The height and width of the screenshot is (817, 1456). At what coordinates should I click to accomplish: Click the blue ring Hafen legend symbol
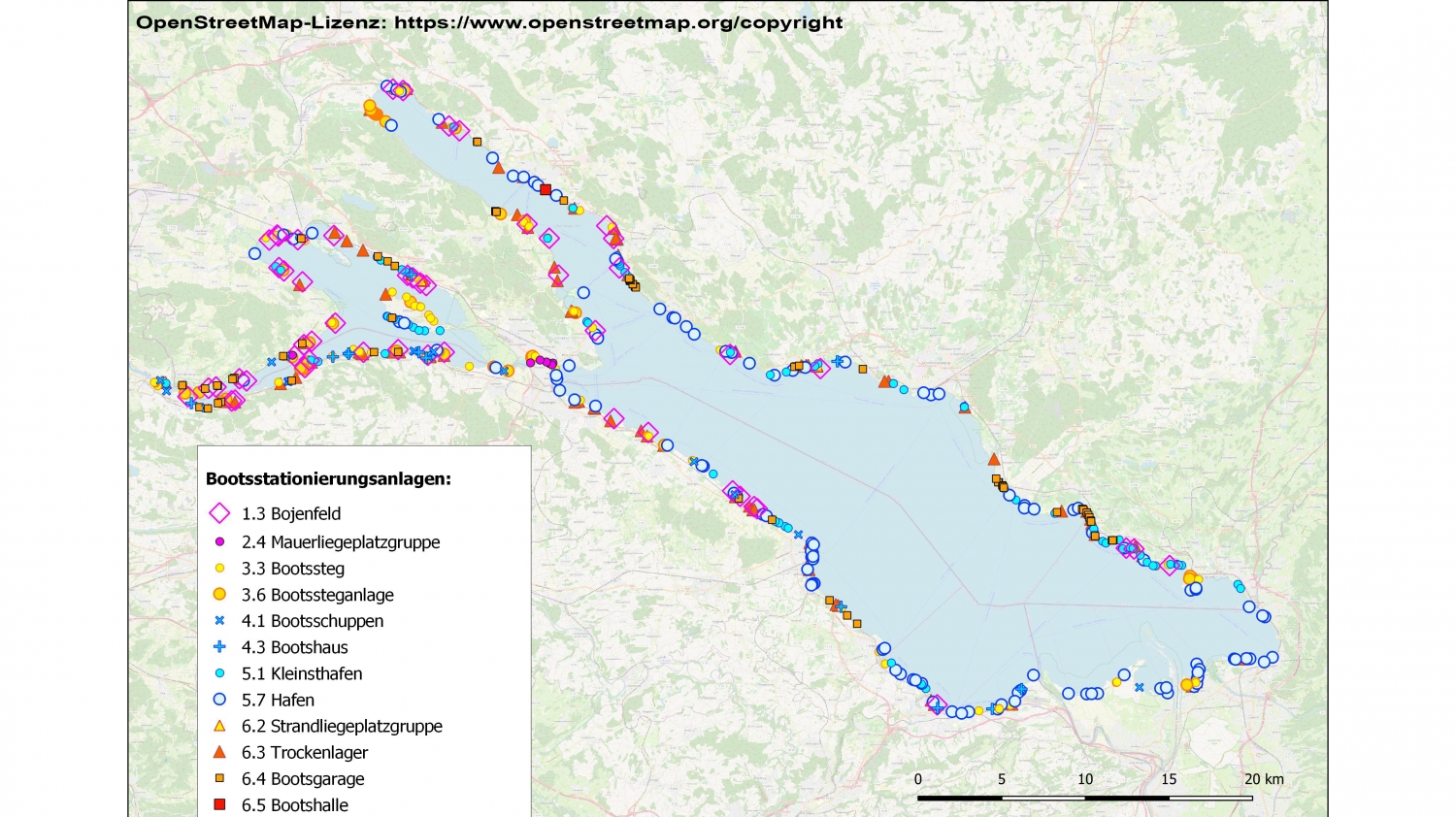pos(219,699)
